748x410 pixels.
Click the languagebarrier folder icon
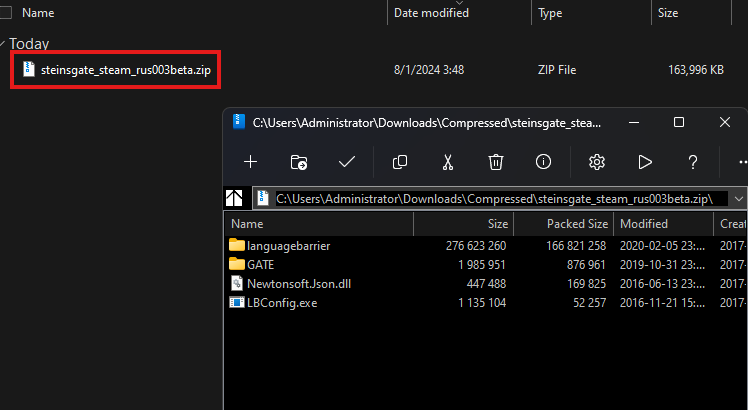237,245
